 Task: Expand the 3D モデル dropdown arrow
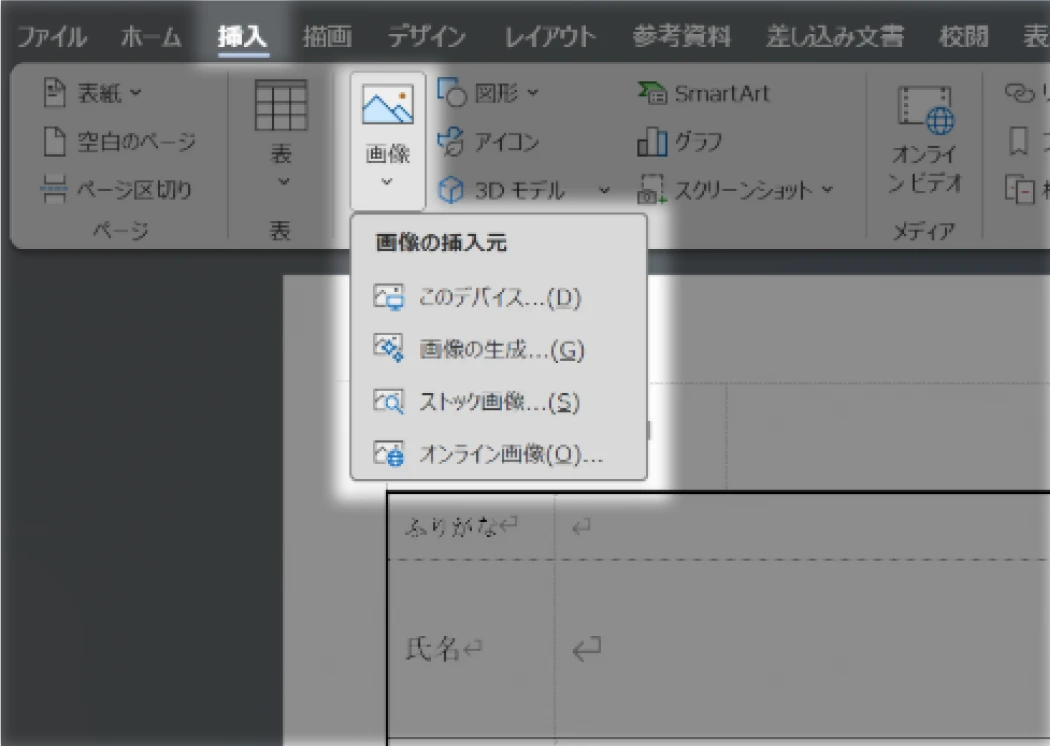[x=603, y=190]
